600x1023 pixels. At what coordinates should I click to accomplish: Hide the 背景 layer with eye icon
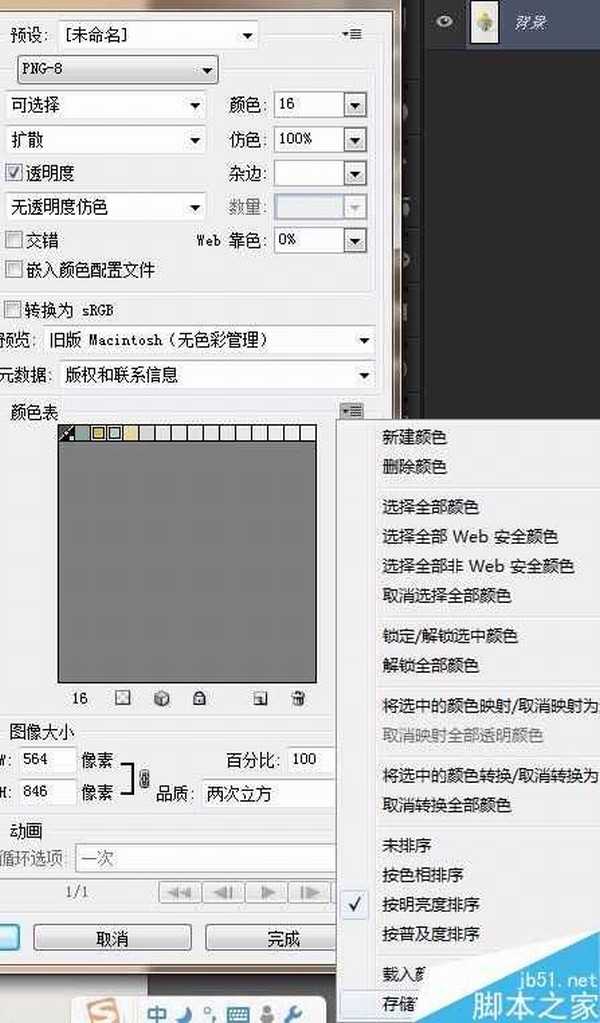point(446,23)
